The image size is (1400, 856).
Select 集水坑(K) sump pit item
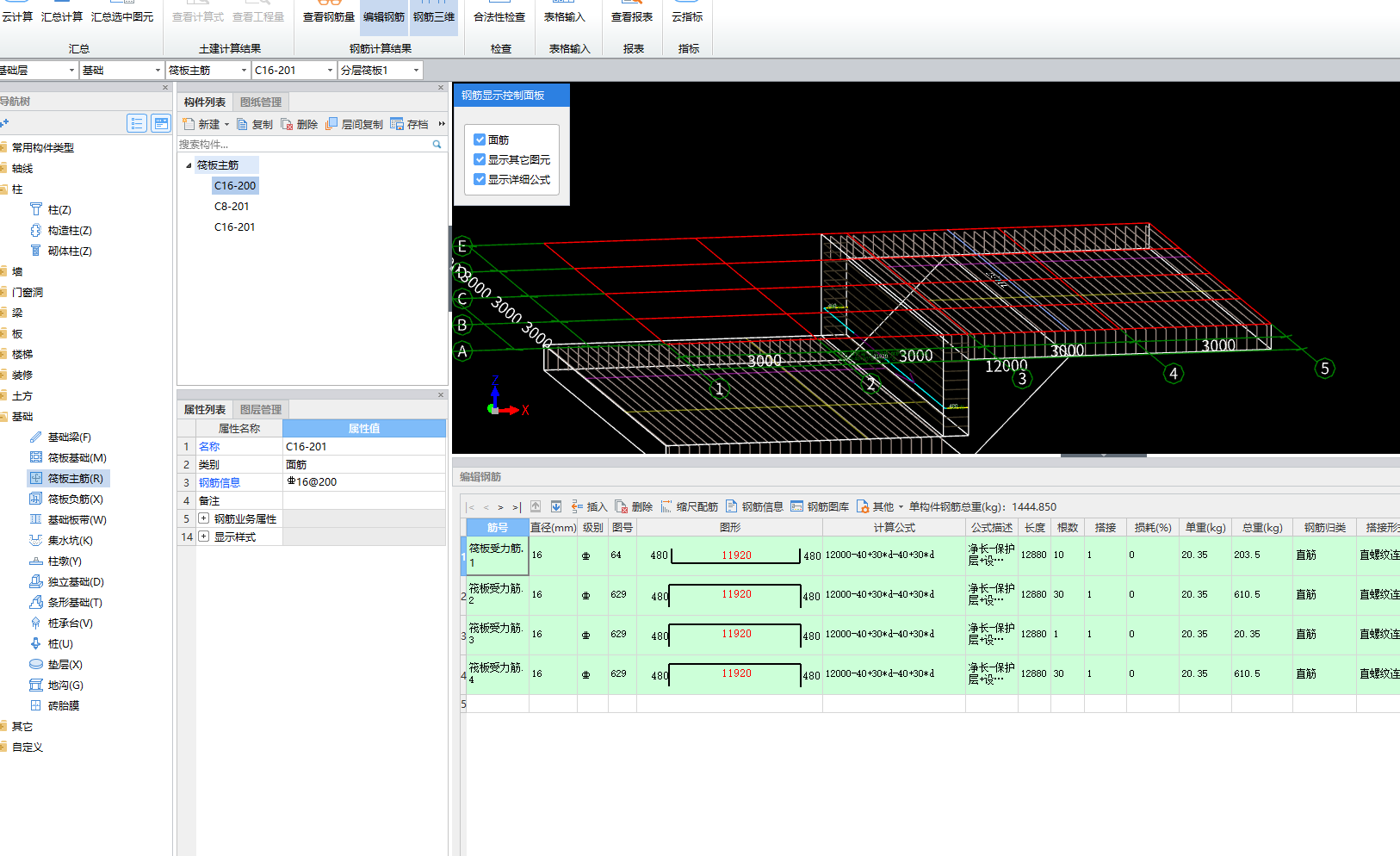(70, 540)
